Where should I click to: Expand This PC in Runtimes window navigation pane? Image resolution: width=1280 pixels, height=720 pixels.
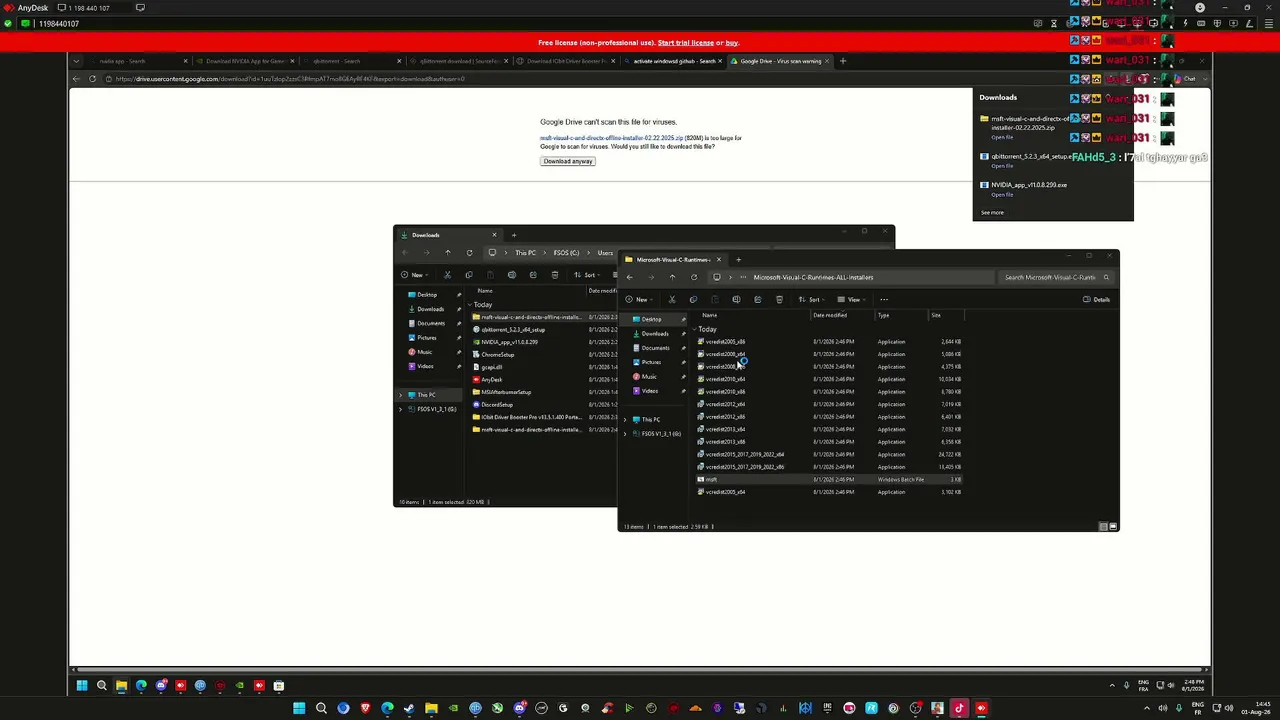pos(626,419)
